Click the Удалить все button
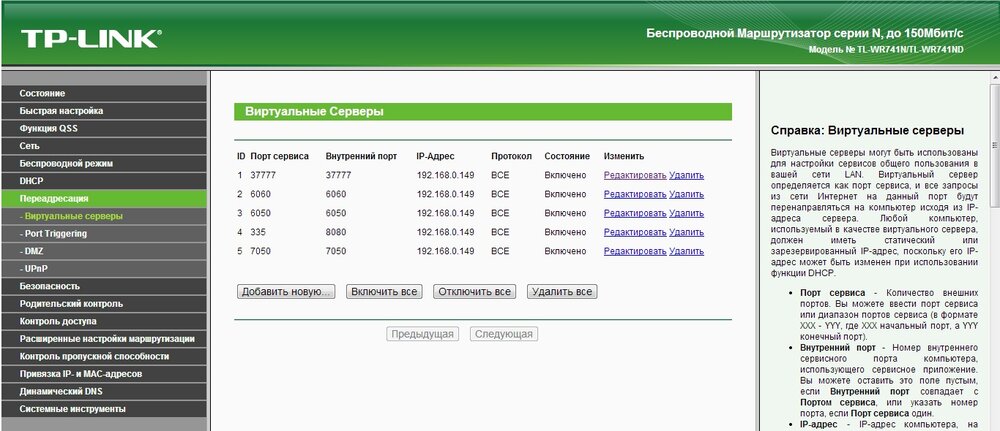The height and width of the screenshot is (431, 1000). pyautogui.click(x=562, y=292)
